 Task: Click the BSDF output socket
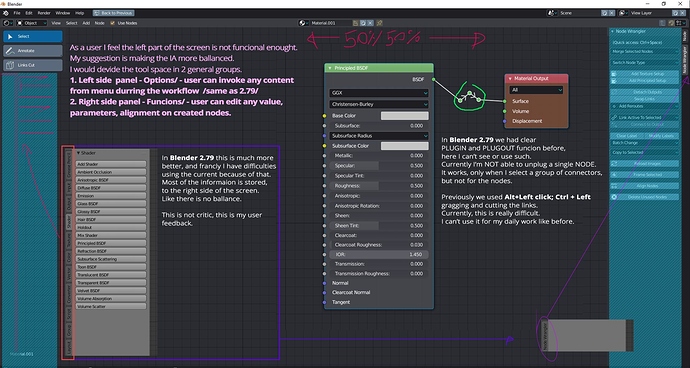(x=433, y=80)
